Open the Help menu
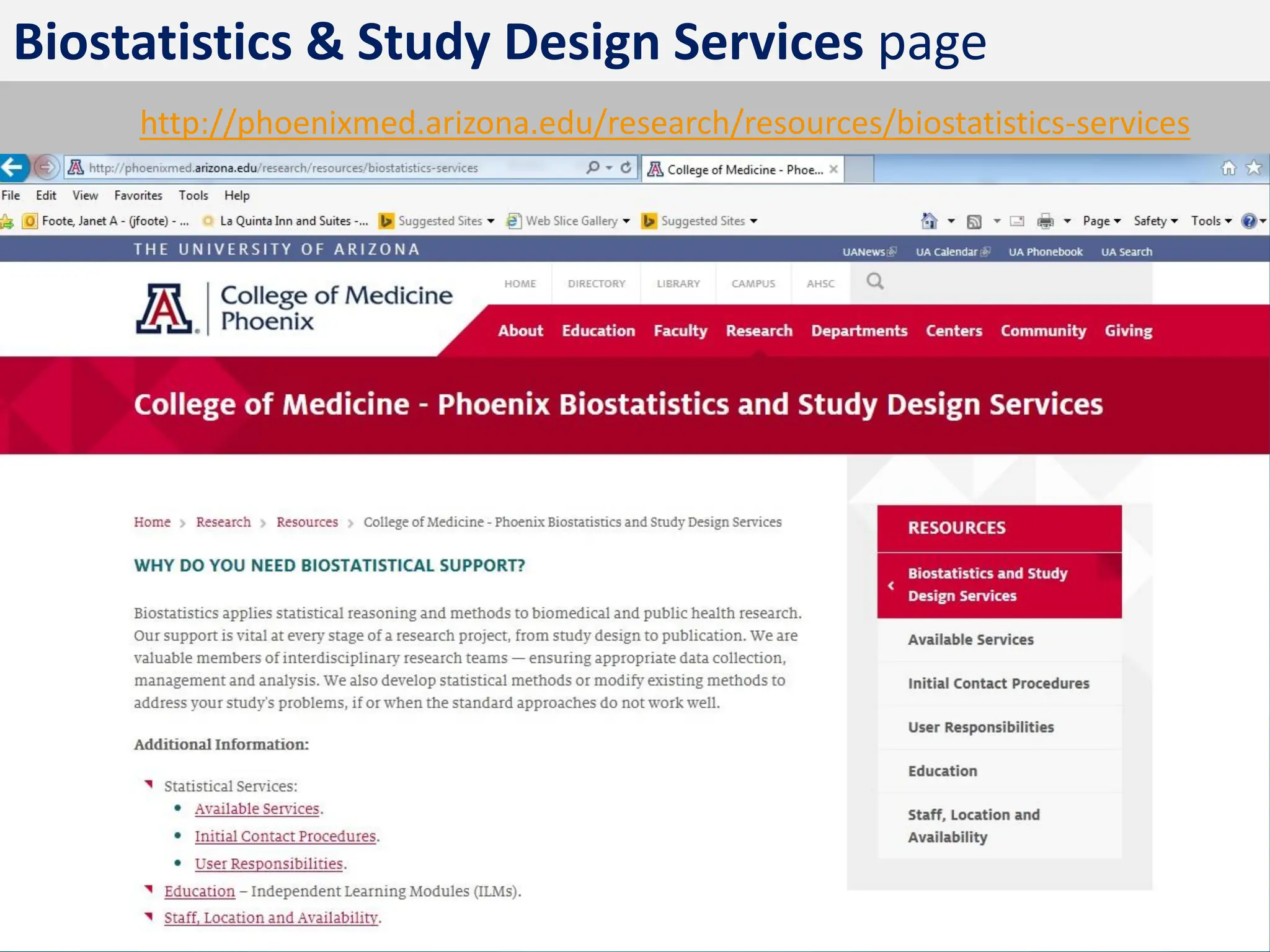The width and height of the screenshot is (1270, 952). click(237, 196)
